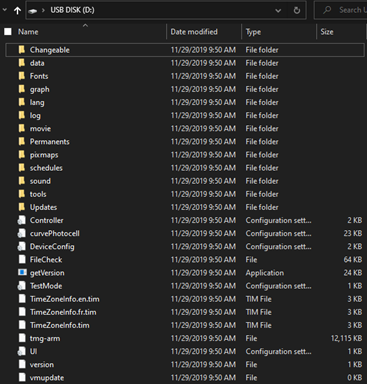Select the sound folder icon

coord(22,181)
